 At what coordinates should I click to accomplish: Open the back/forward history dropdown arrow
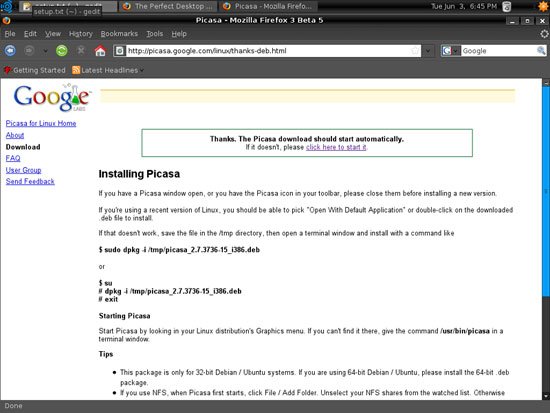click(x=46, y=51)
